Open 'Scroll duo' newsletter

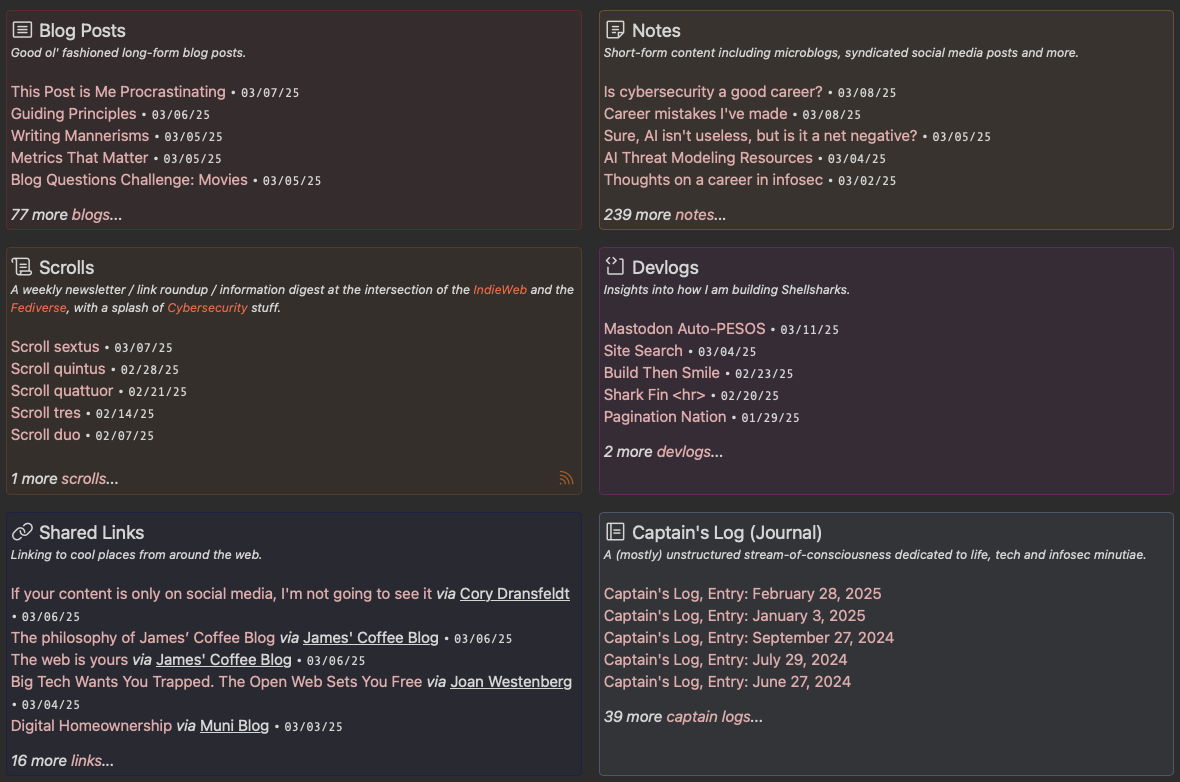[45, 435]
